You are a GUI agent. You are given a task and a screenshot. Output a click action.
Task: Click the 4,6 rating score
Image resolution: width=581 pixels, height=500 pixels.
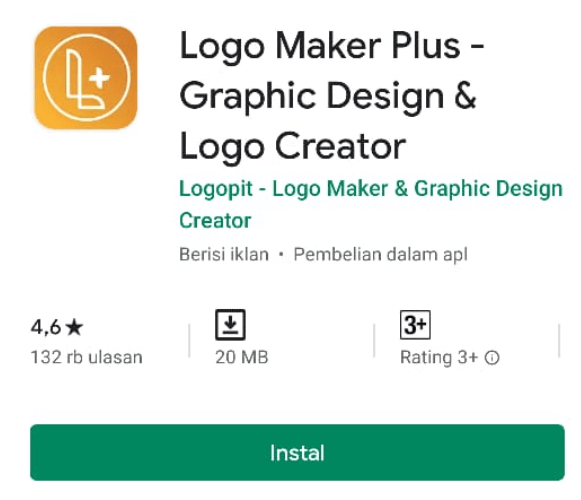(x=46, y=328)
